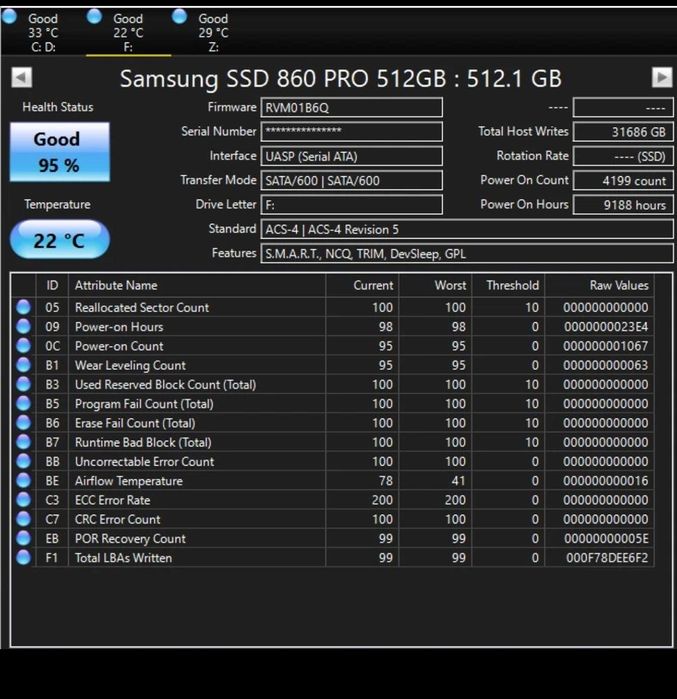
Task: Click status orb for Total LBAs Written
Action: pyautogui.click(x=23, y=557)
